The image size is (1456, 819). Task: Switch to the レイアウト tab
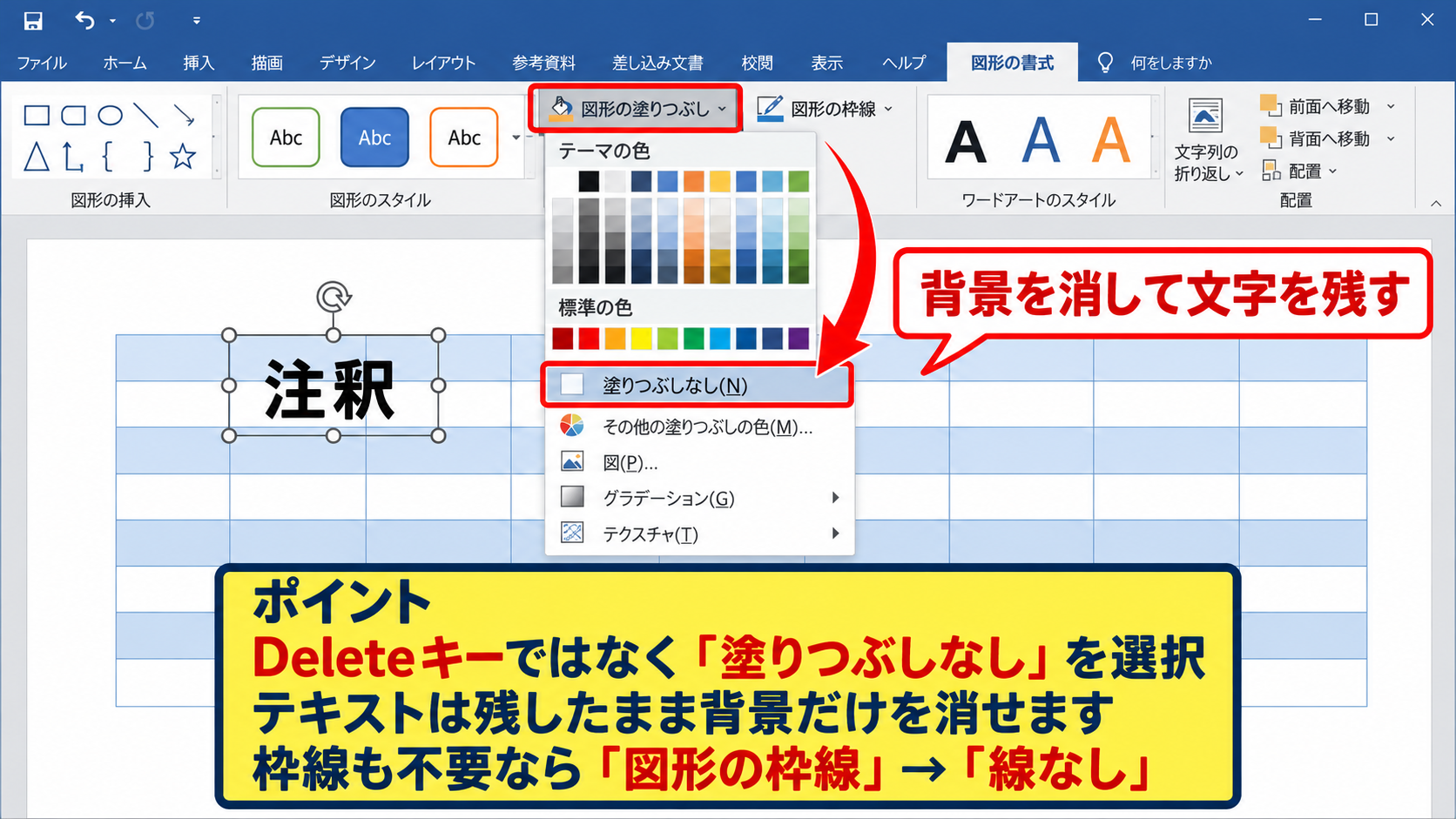[x=444, y=63]
